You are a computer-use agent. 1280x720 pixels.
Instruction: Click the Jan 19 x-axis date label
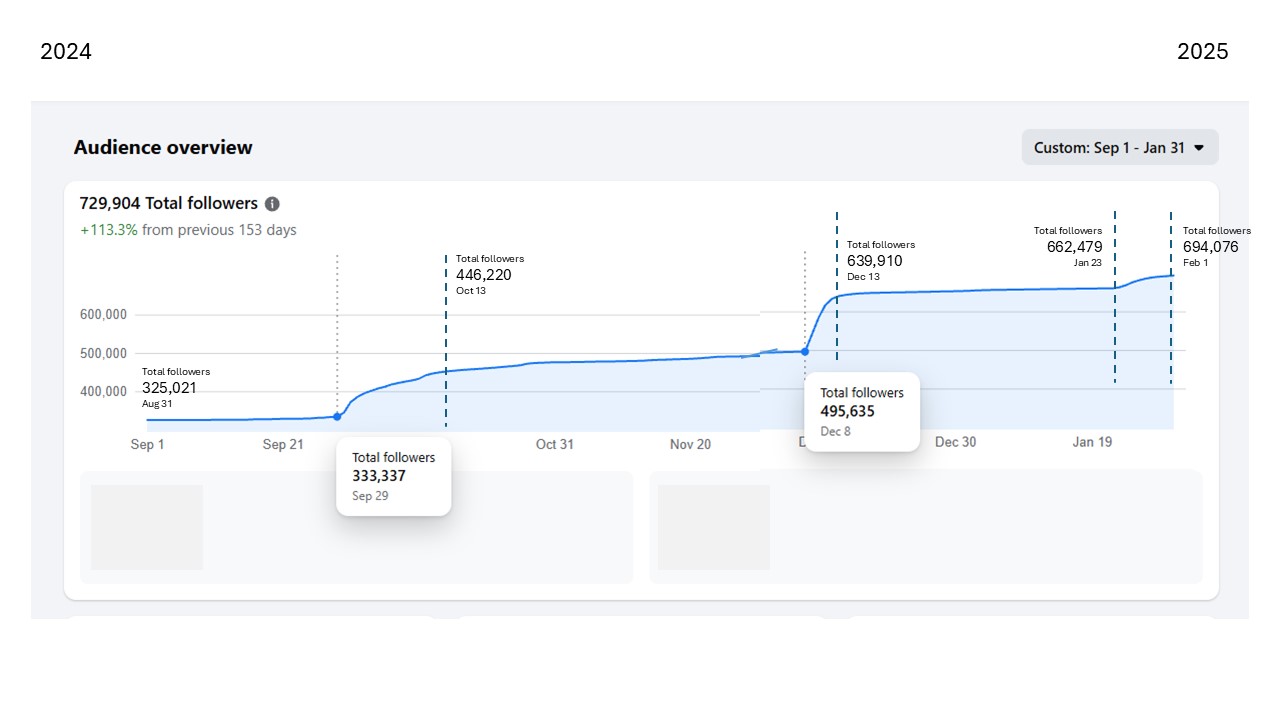pos(1092,442)
